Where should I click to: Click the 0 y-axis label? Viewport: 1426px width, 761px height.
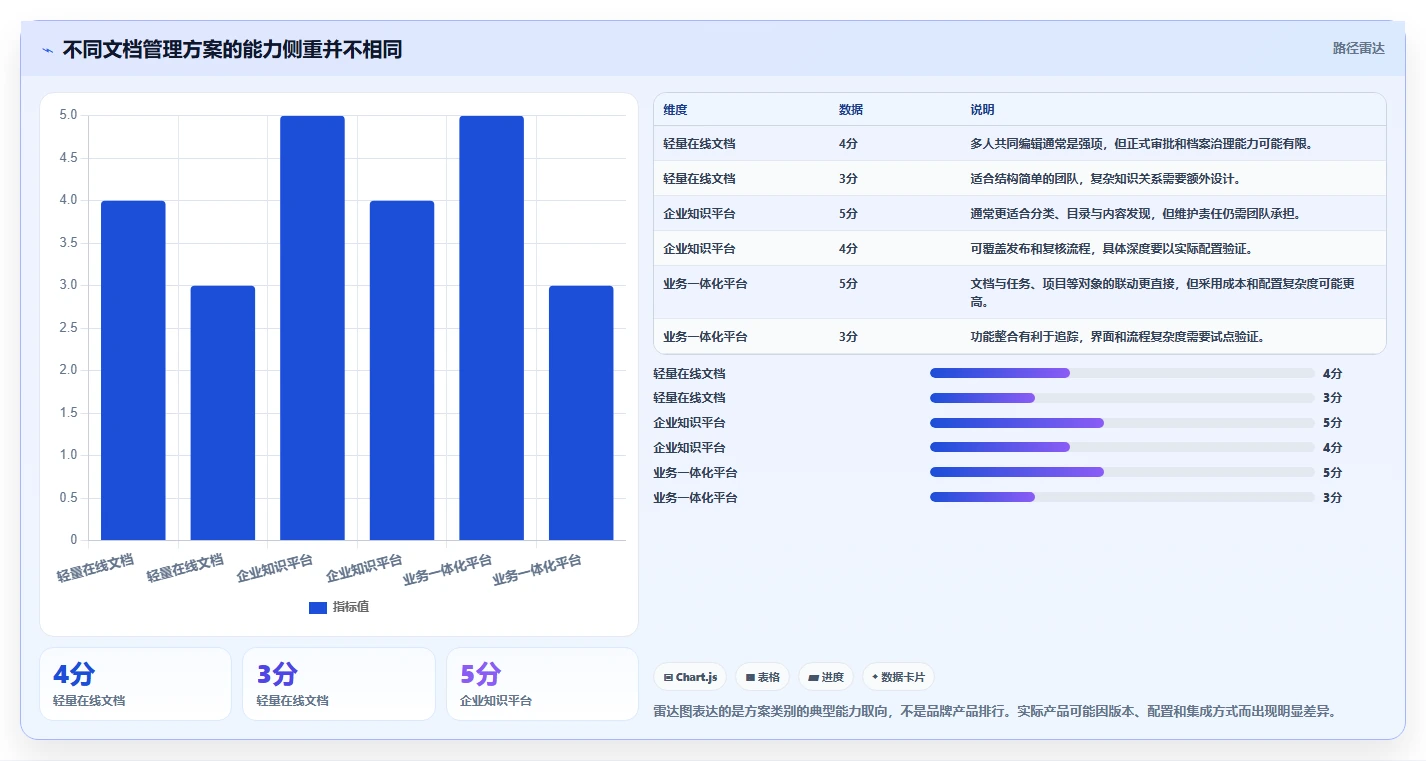(73, 540)
